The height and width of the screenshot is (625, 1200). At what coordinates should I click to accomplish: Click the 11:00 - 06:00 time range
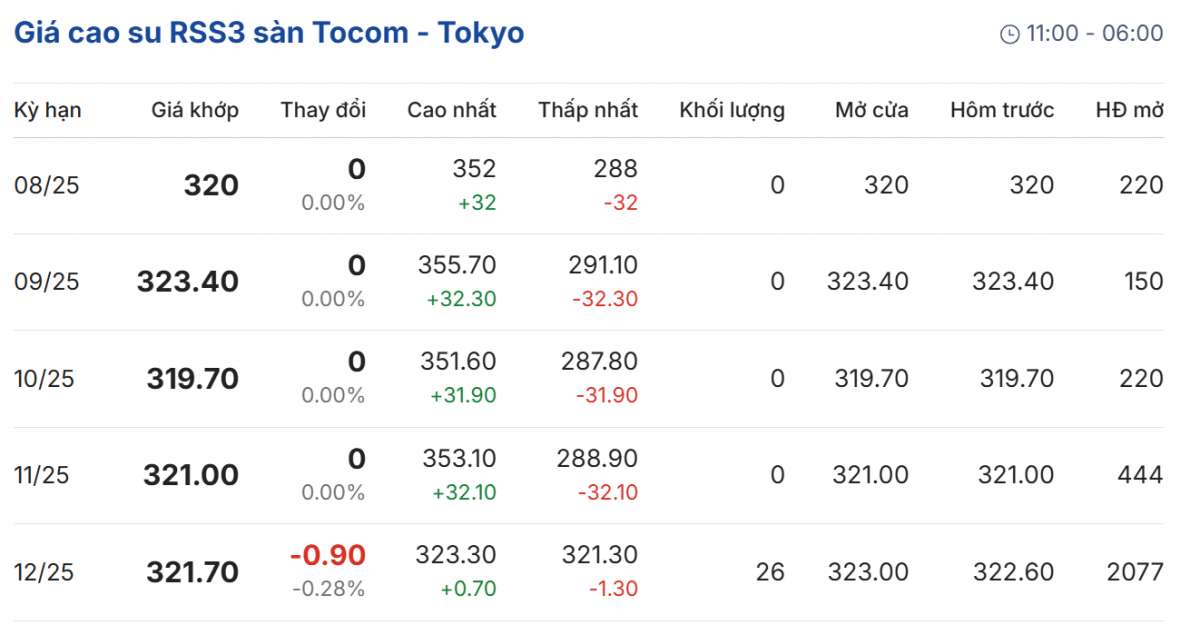tap(1095, 34)
